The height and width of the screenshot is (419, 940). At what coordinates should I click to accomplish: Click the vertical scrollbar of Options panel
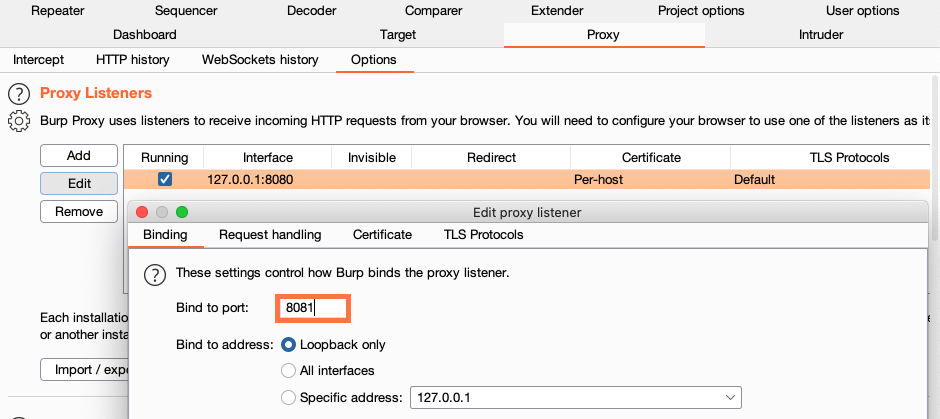point(935,156)
